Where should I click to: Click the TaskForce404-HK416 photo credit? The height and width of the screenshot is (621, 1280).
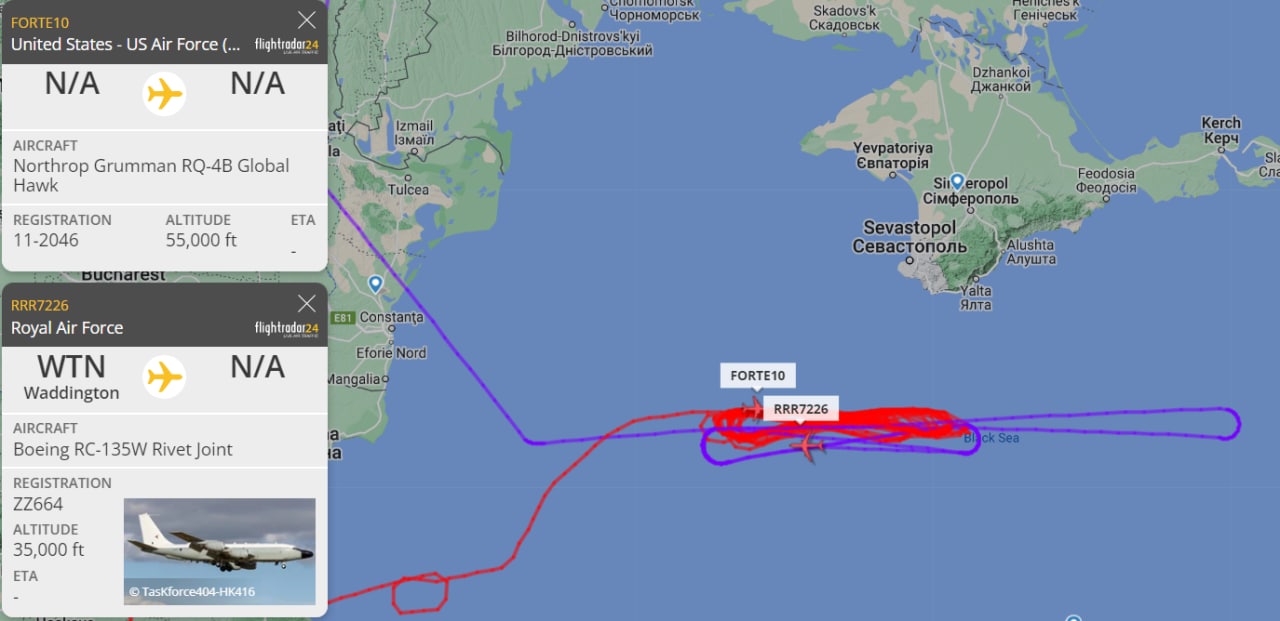click(192, 592)
